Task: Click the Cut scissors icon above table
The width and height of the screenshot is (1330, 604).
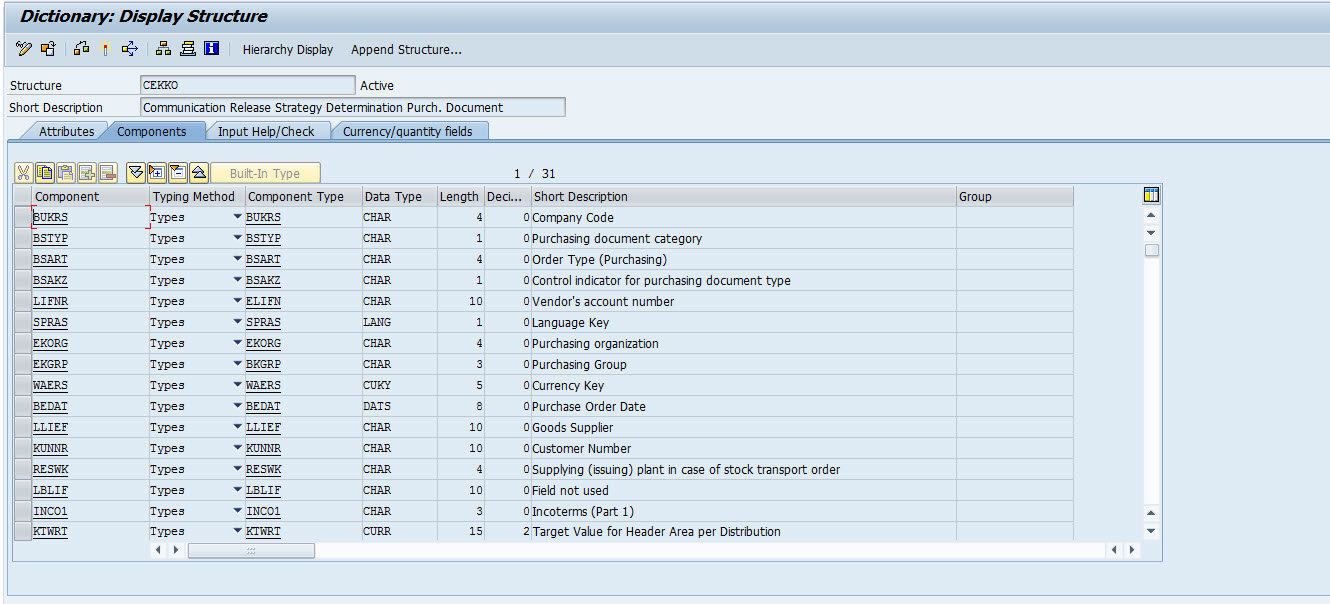Action: (x=24, y=172)
